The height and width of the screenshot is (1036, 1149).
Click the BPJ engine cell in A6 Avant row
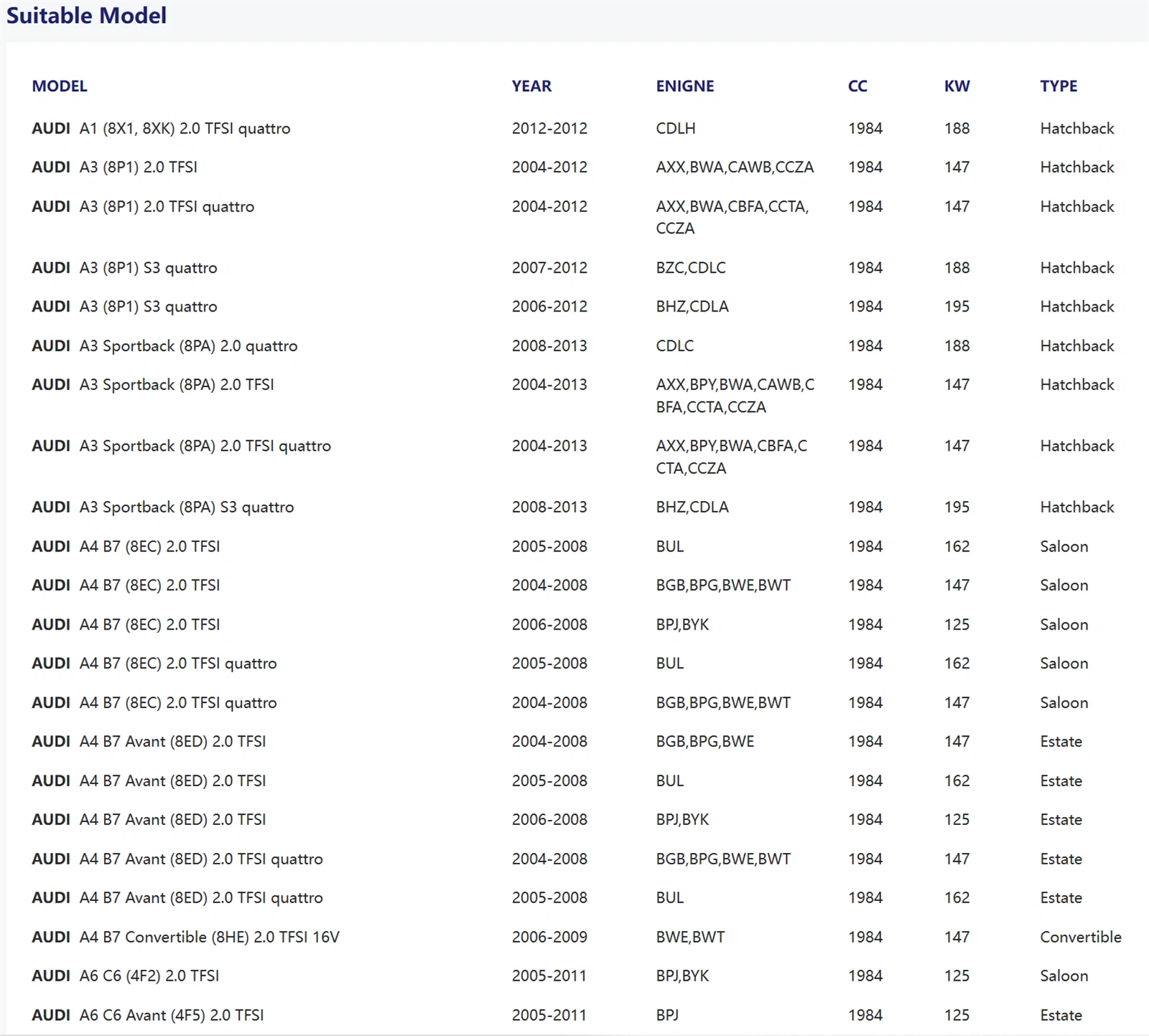667,1015
